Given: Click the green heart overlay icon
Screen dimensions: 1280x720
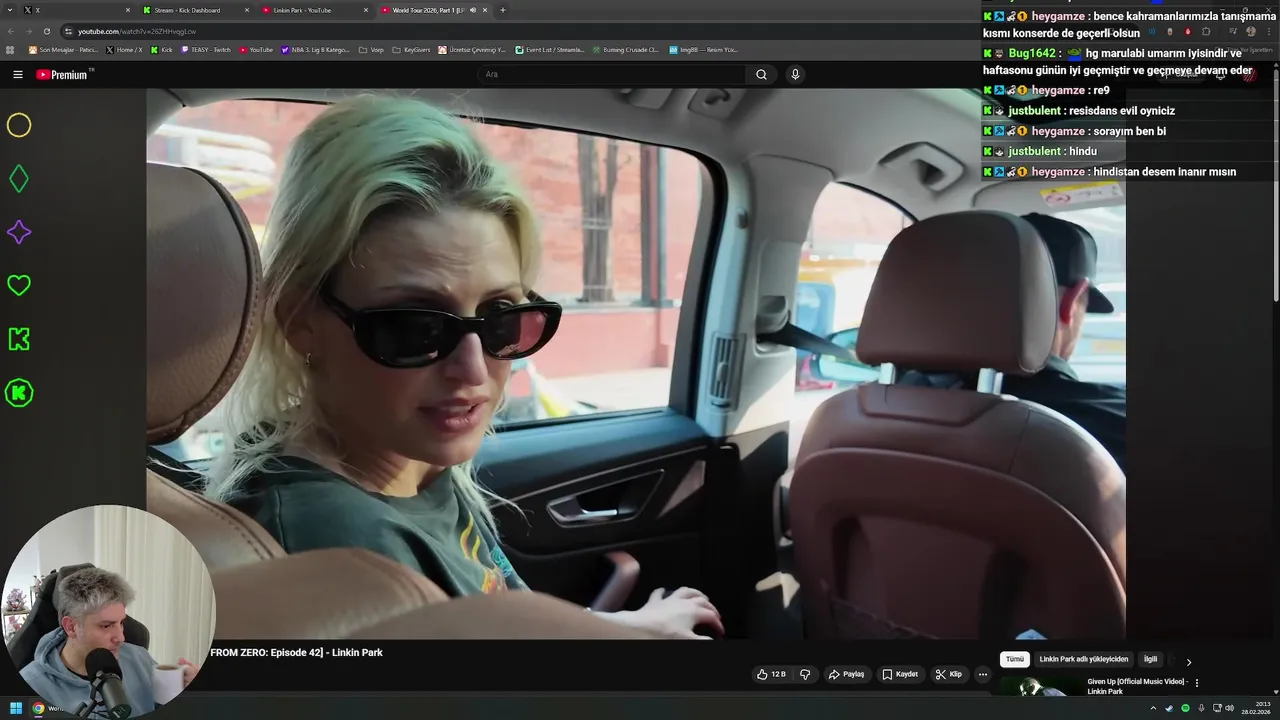Looking at the screenshot, I should 19,285.
